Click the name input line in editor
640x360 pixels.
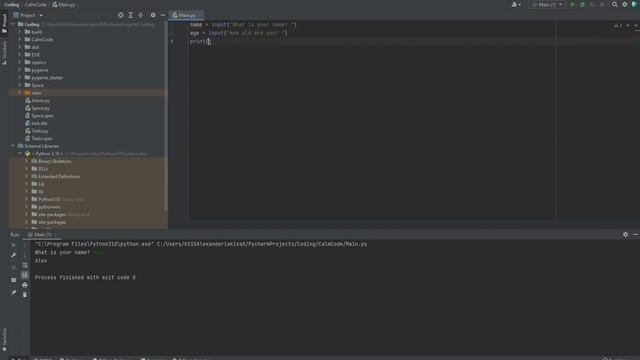(x=243, y=24)
